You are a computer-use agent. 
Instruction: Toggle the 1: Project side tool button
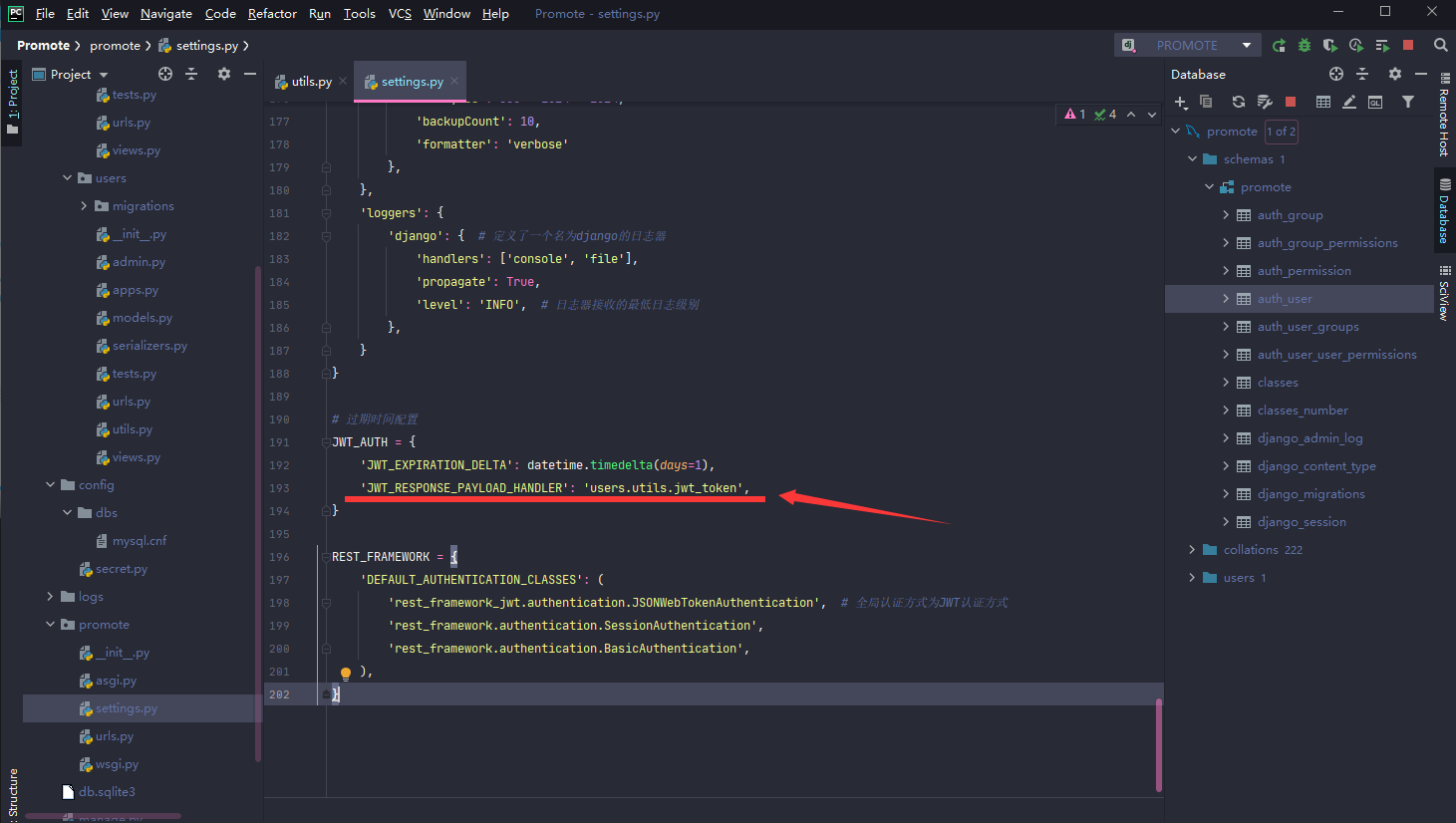click(x=12, y=103)
